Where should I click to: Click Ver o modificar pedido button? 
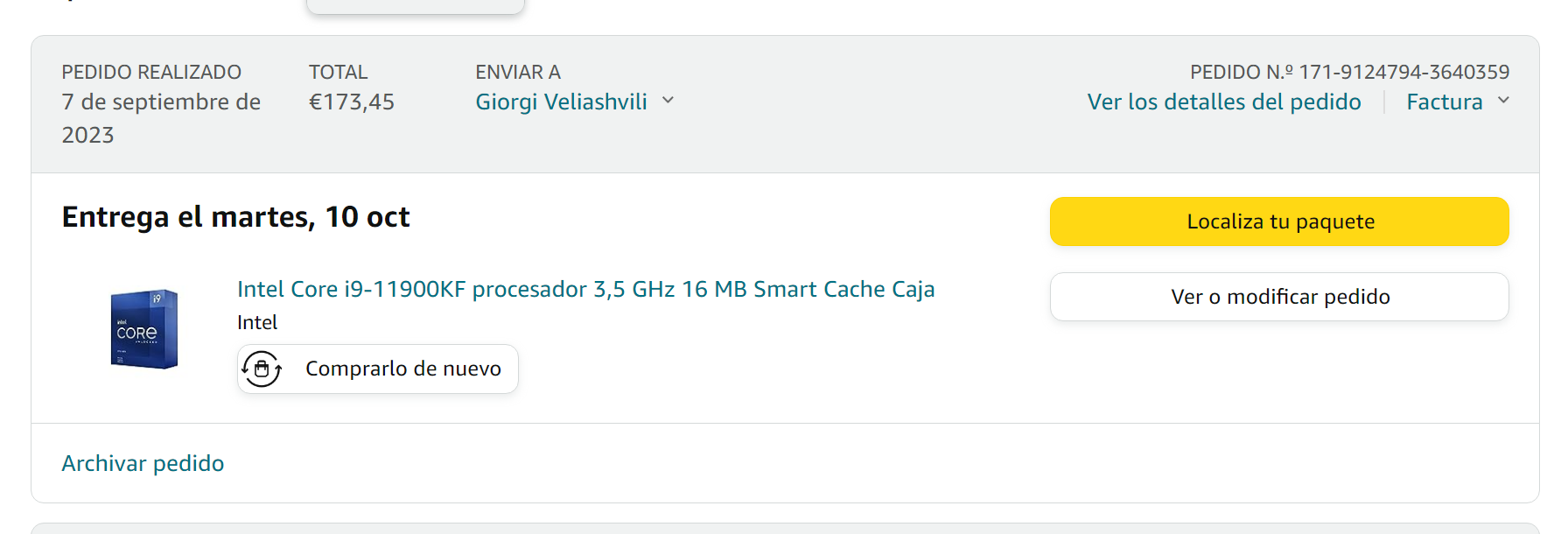[1279, 297]
